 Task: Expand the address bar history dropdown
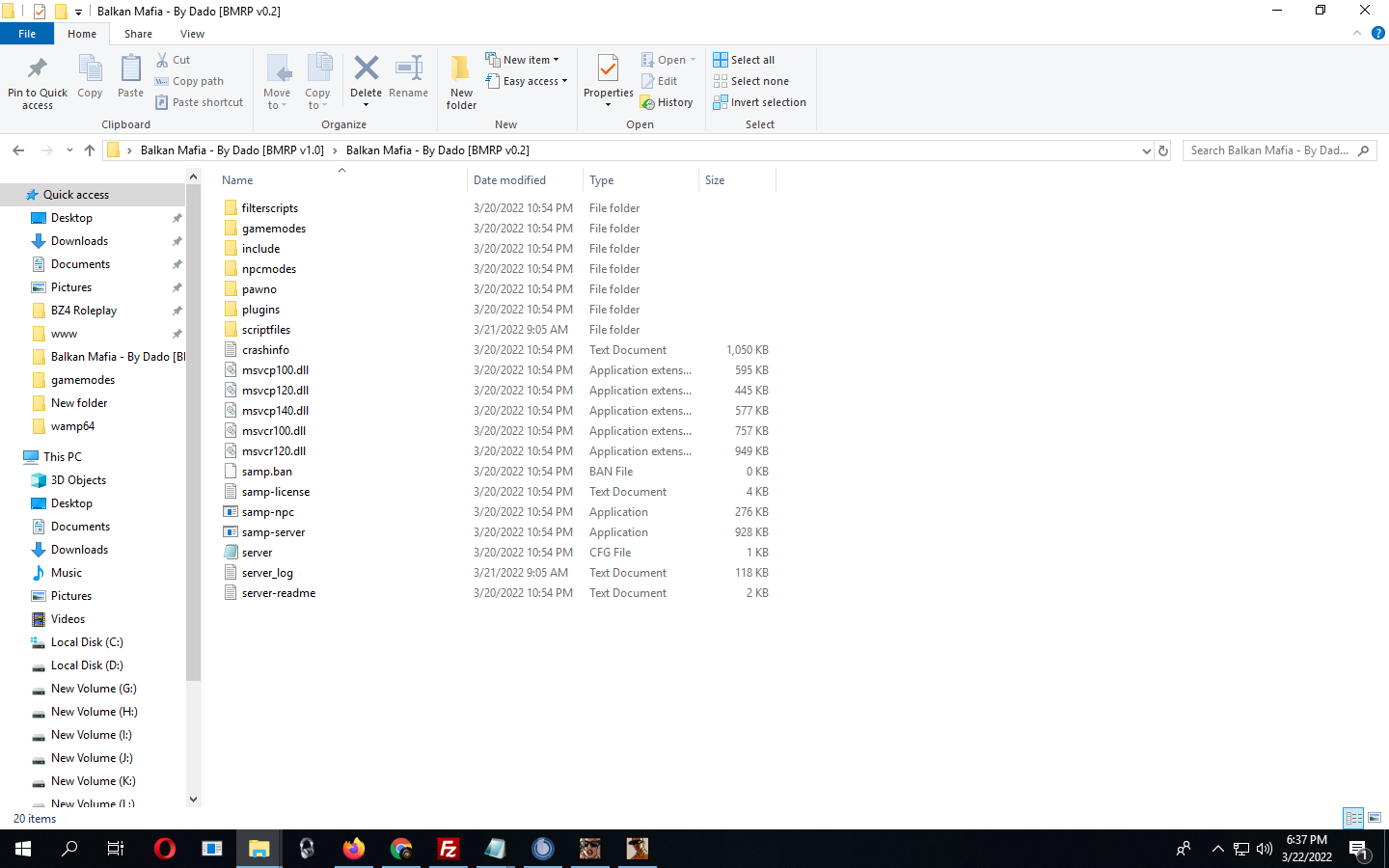(x=1146, y=150)
